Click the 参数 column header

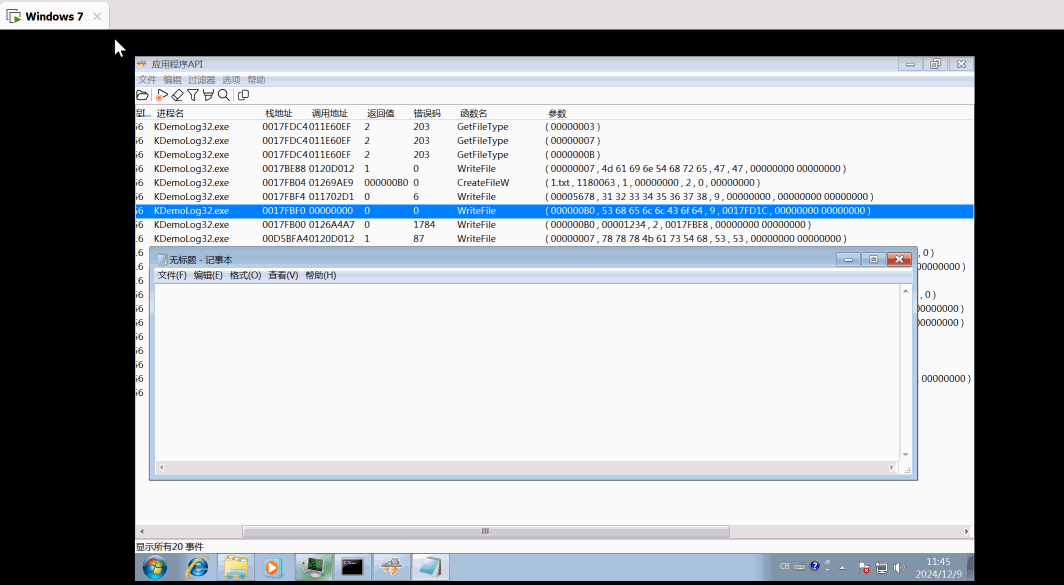[x=557, y=113]
